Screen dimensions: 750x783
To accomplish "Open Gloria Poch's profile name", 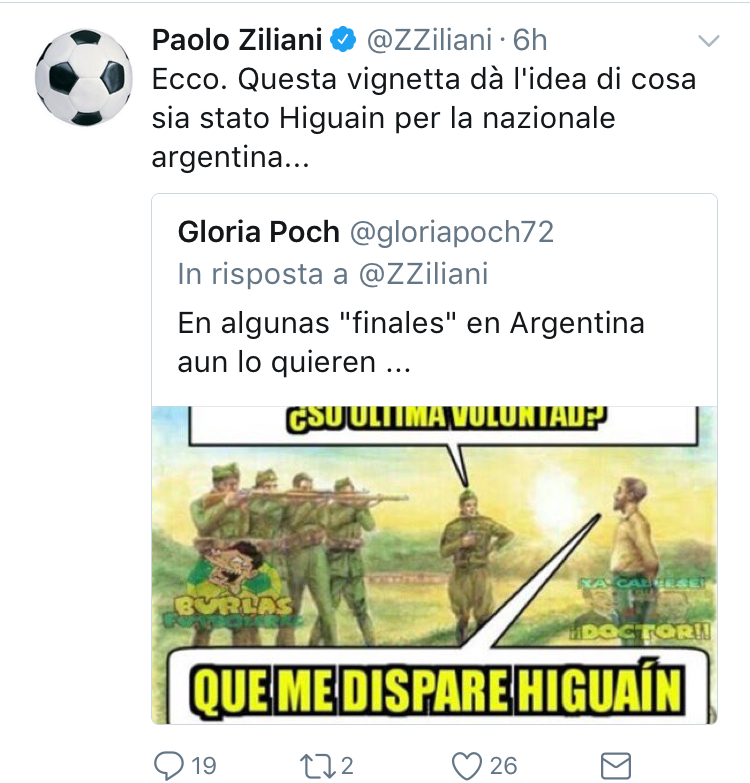I will click(x=259, y=232).
